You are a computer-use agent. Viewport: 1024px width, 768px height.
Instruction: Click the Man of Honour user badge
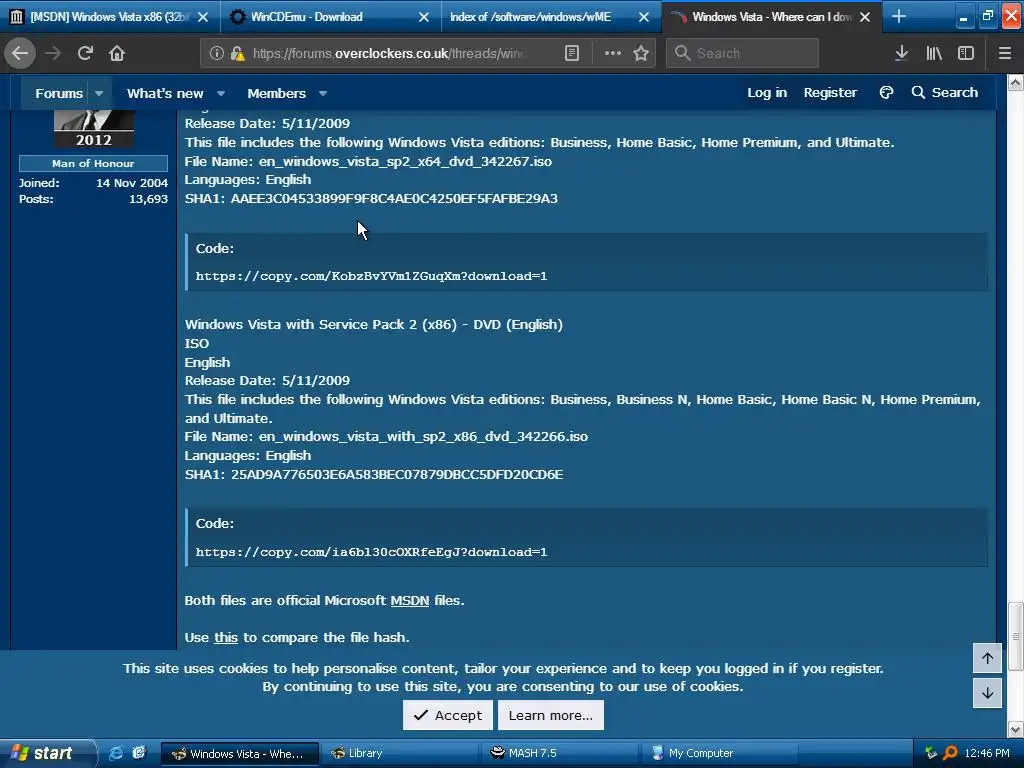pyautogui.click(x=93, y=163)
